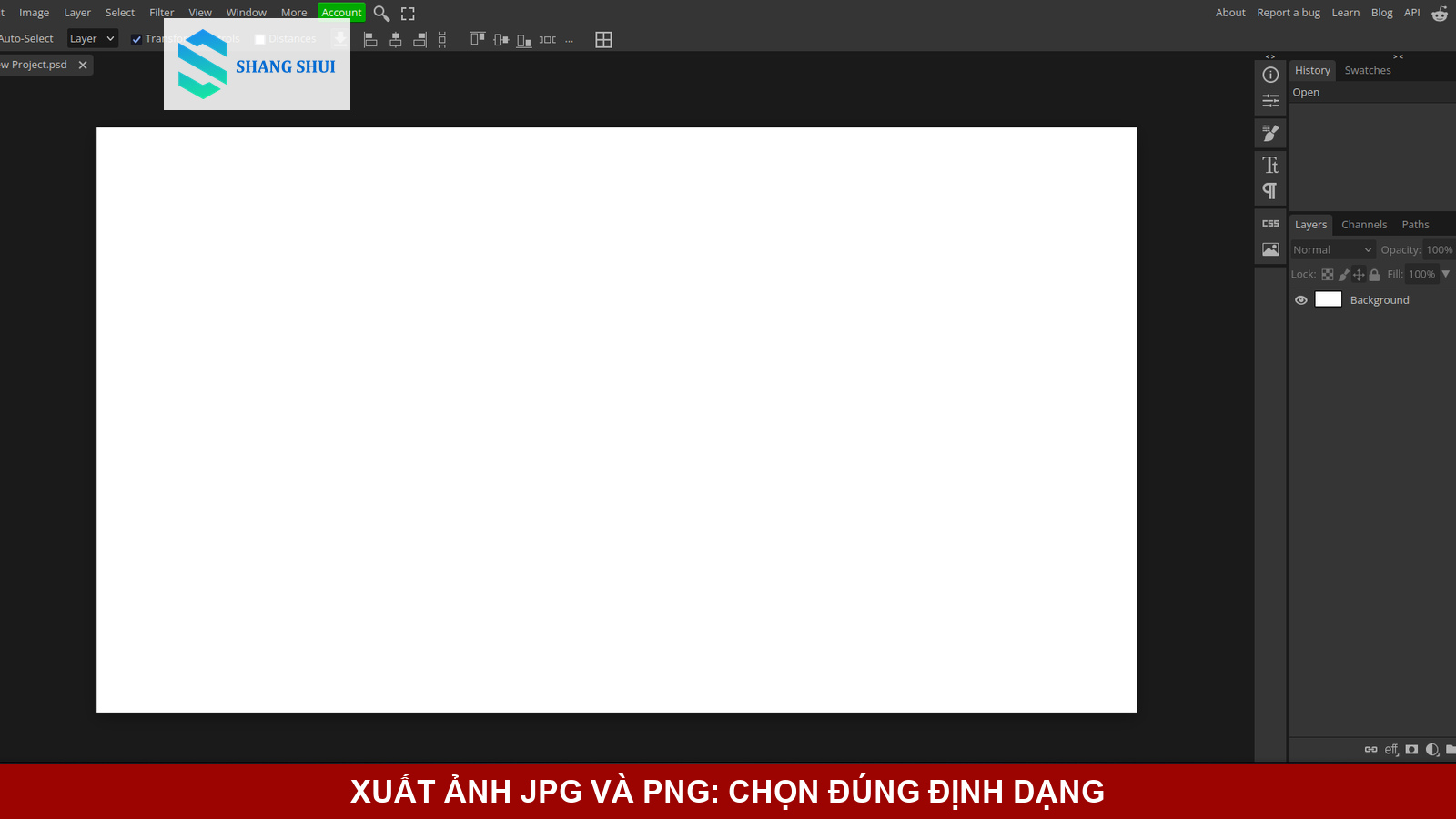Toggle lock position for layer
This screenshot has height=819, width=1456.
coord(1359,275)
